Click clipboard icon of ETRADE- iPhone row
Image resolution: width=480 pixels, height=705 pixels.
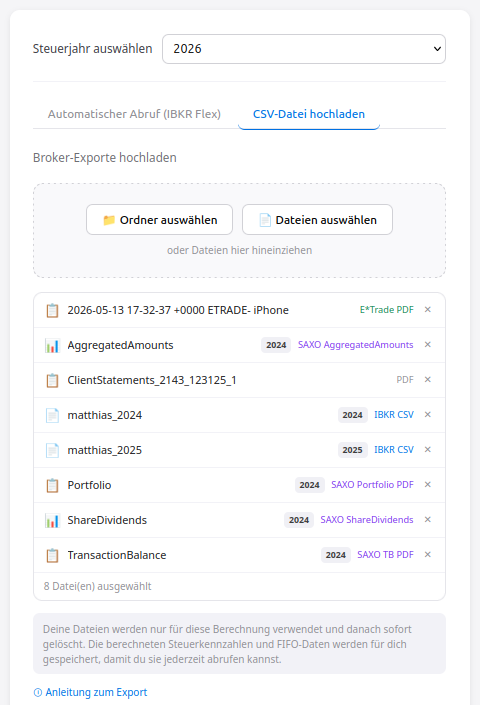pyautogui.click(x=52, y=310)
